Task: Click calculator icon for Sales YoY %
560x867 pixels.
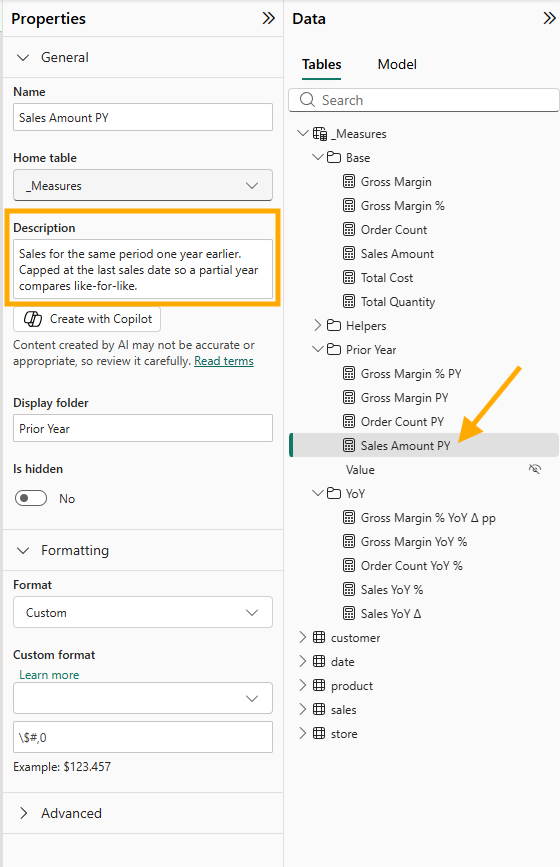Action: click(349, 589)
